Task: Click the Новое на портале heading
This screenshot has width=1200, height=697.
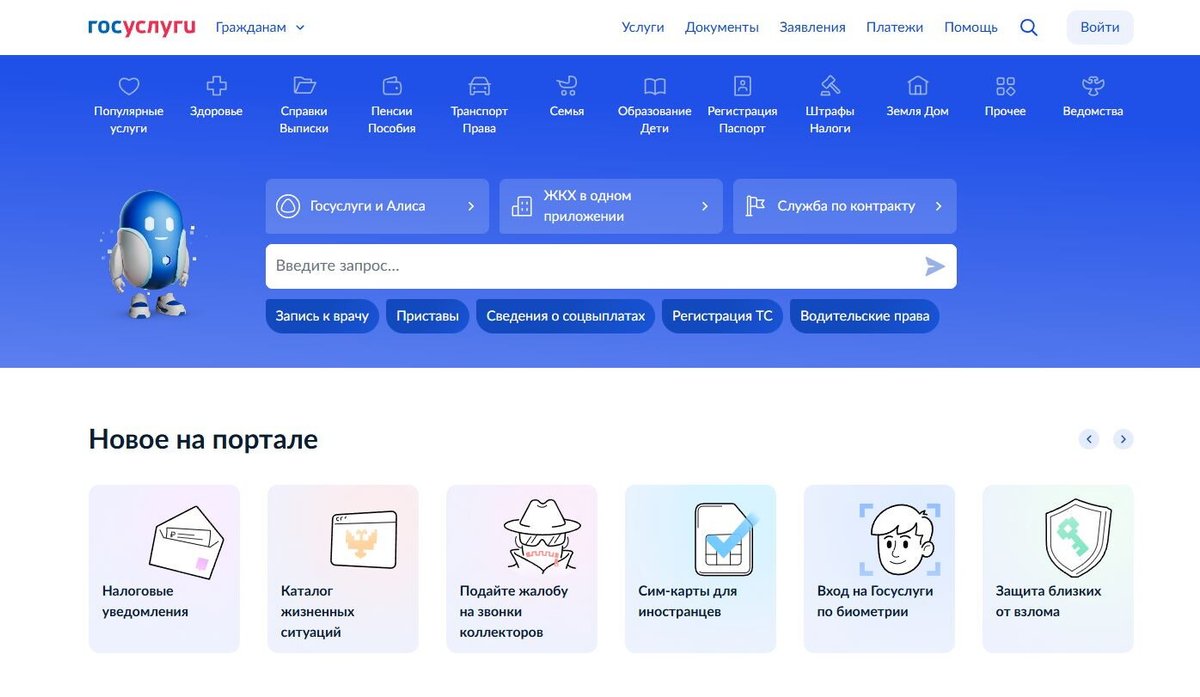Action: click(203, 439)
